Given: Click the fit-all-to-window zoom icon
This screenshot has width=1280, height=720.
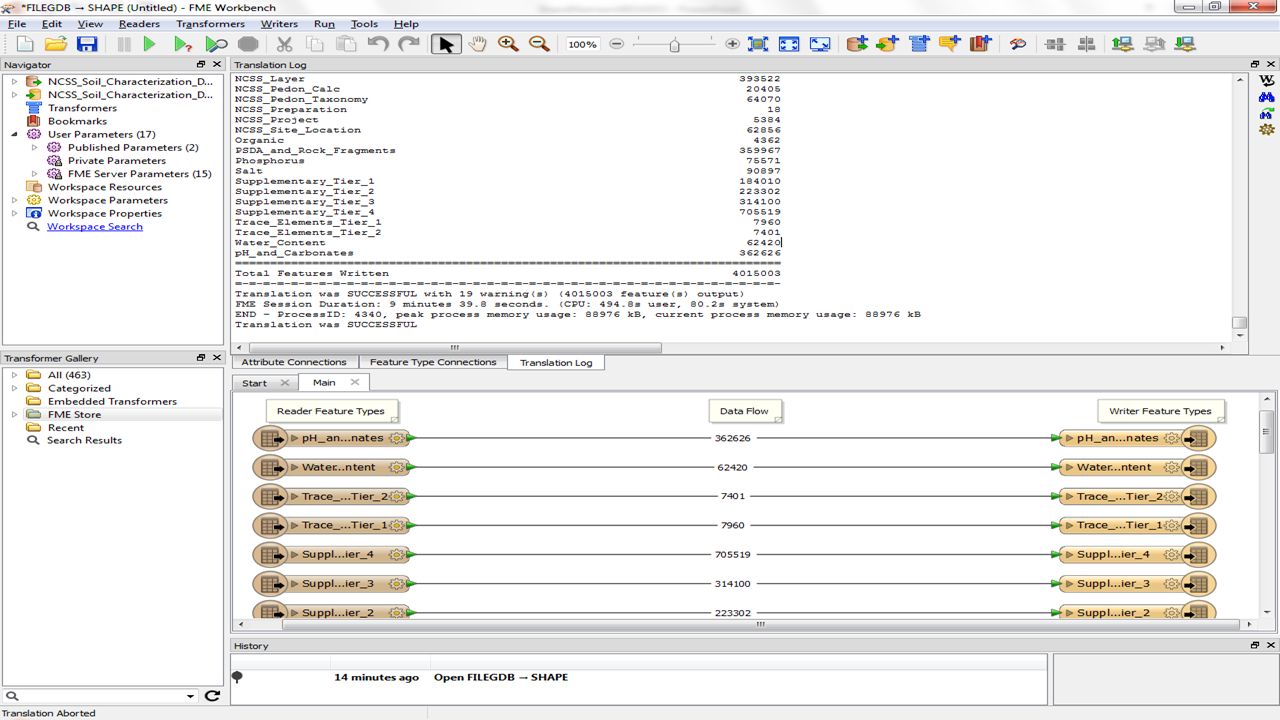Looking at the screenshot, I should tap(789, 44).
